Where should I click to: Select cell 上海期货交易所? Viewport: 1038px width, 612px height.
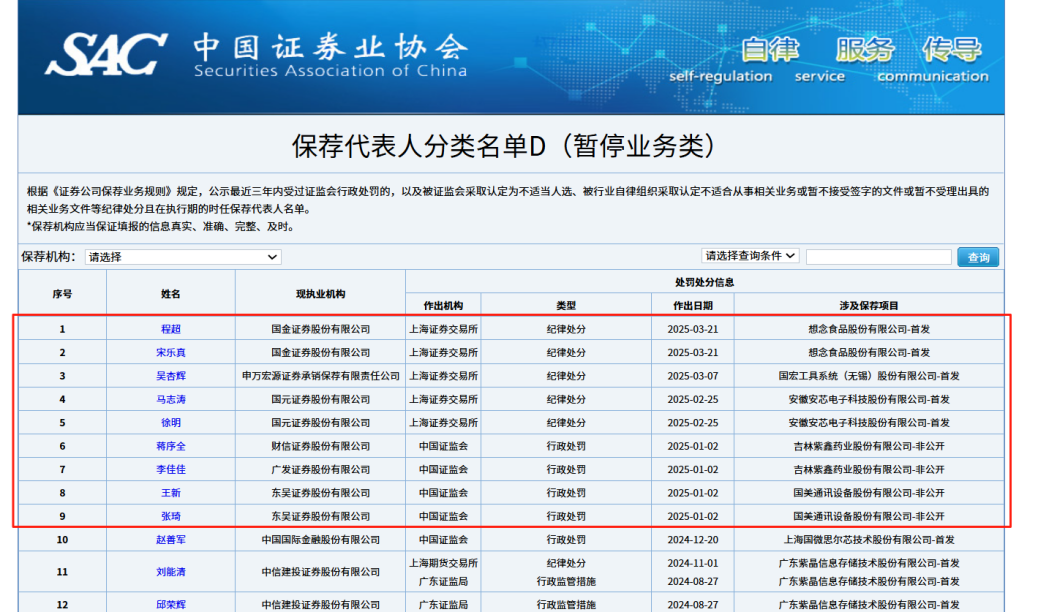pyautogui.click(x=444, y=563)
